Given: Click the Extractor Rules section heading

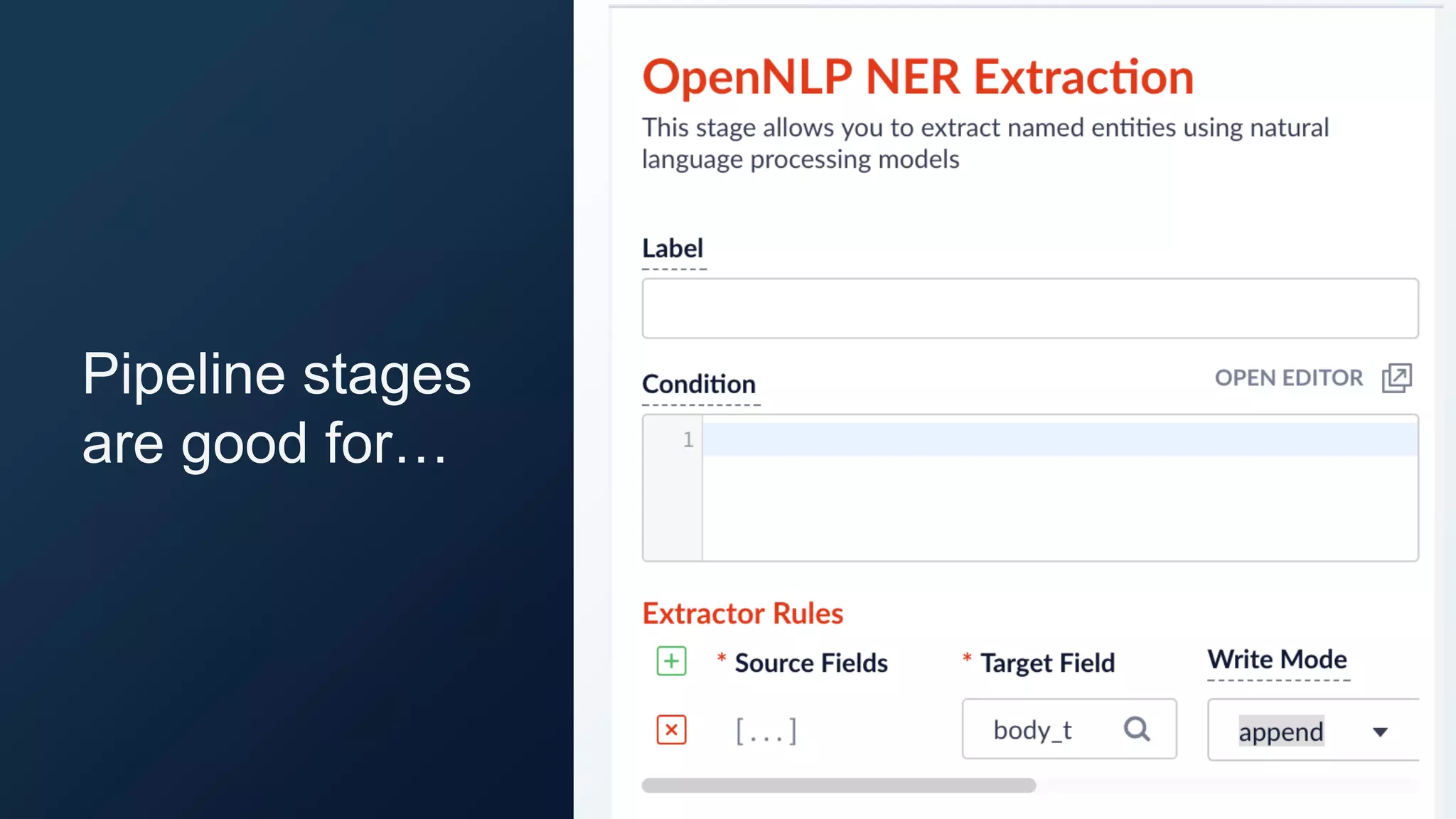Looking at the screenshot, I should pos(743,614).
